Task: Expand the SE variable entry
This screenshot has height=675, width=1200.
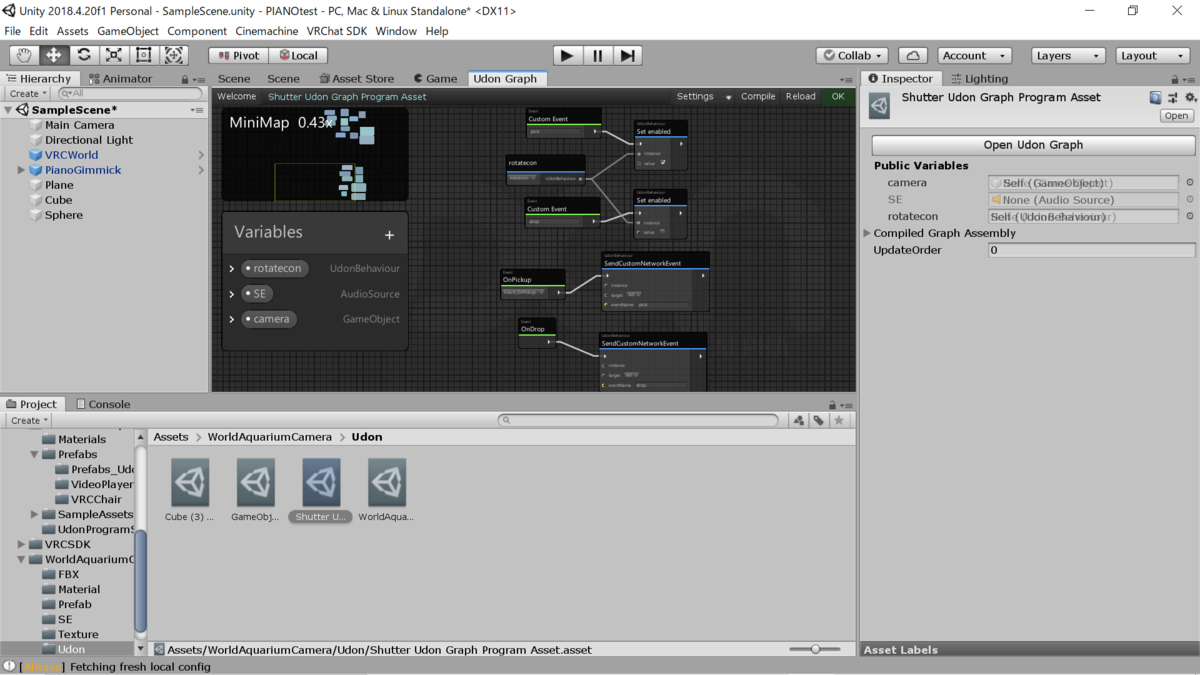Action: point(232,294)
